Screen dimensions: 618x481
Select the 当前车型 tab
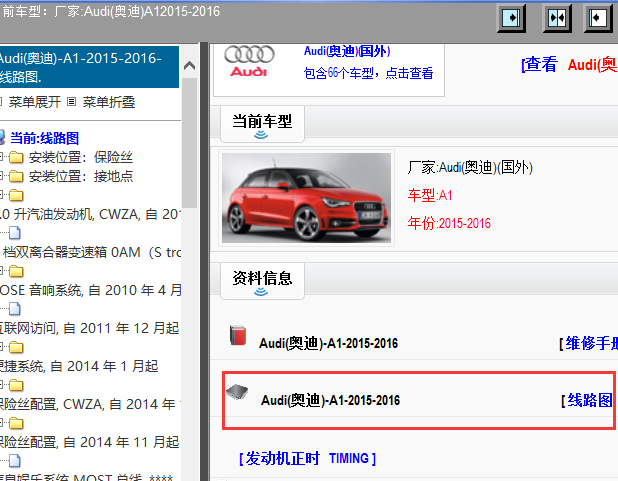click(262, 123)
